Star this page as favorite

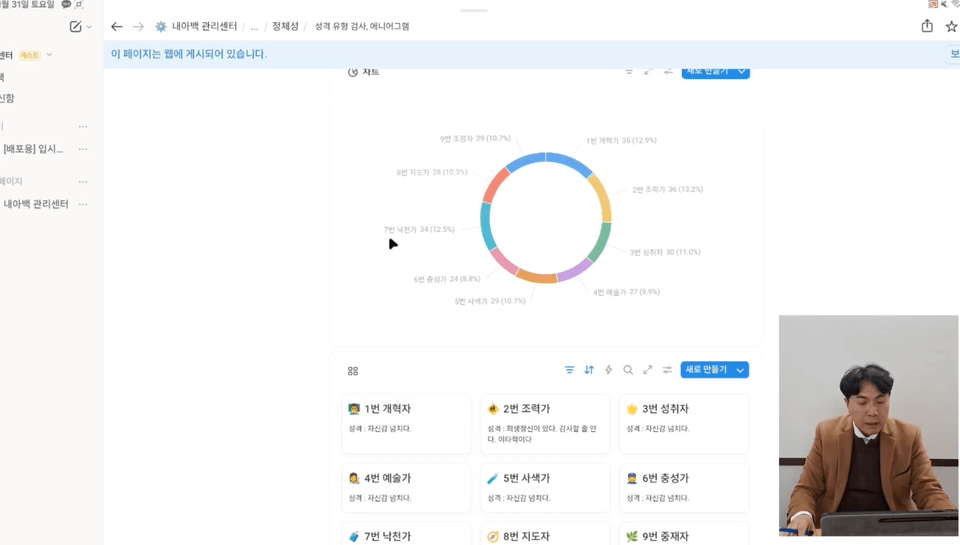951,26
